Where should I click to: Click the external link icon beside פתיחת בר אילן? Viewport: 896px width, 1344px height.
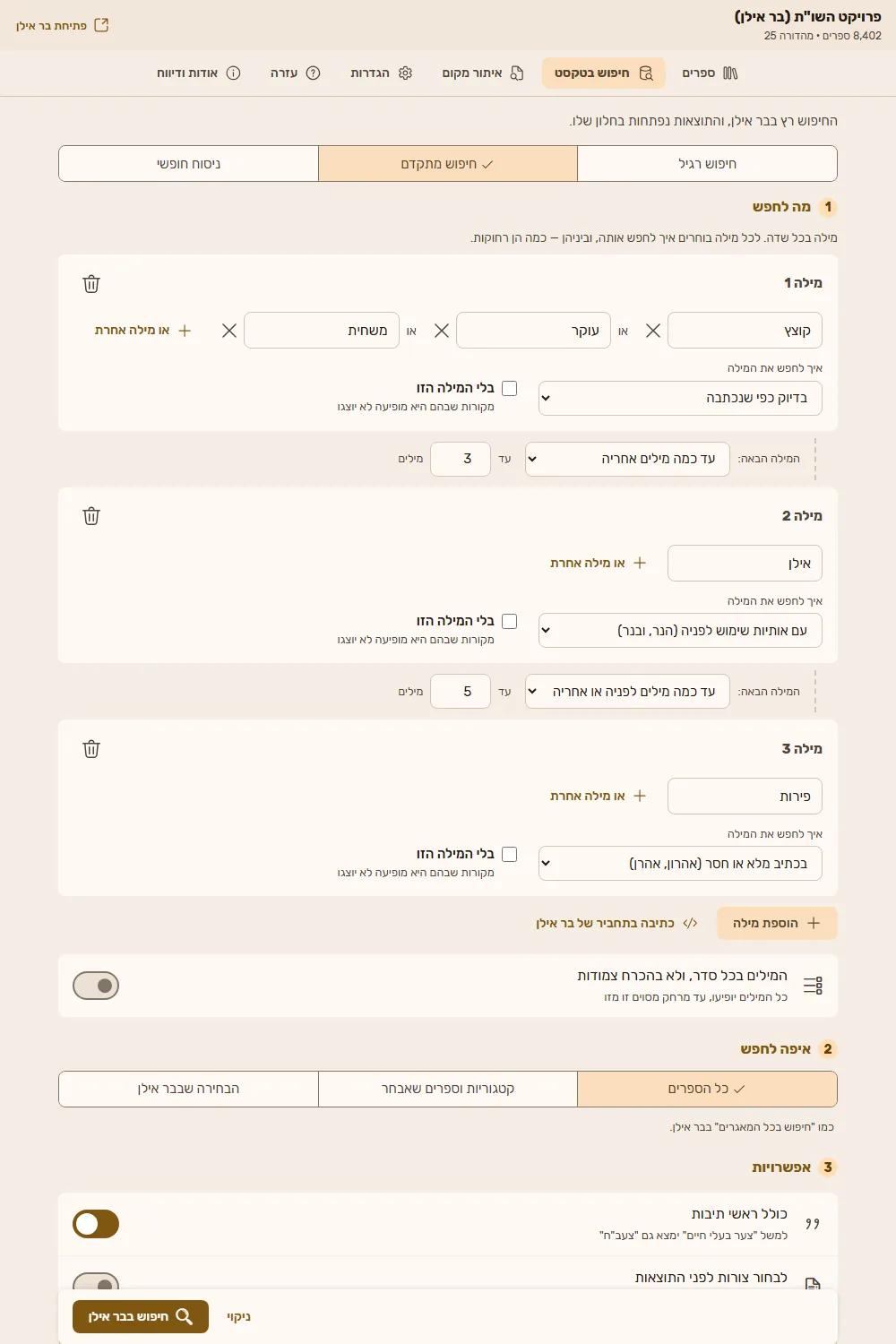point(101,25)
